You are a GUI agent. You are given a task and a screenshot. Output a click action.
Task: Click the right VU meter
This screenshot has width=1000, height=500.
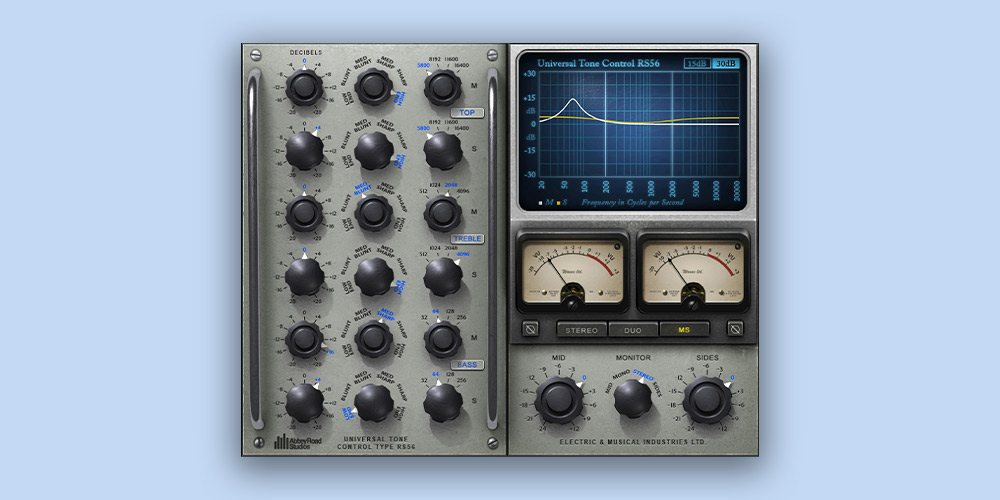pos(693,272)
